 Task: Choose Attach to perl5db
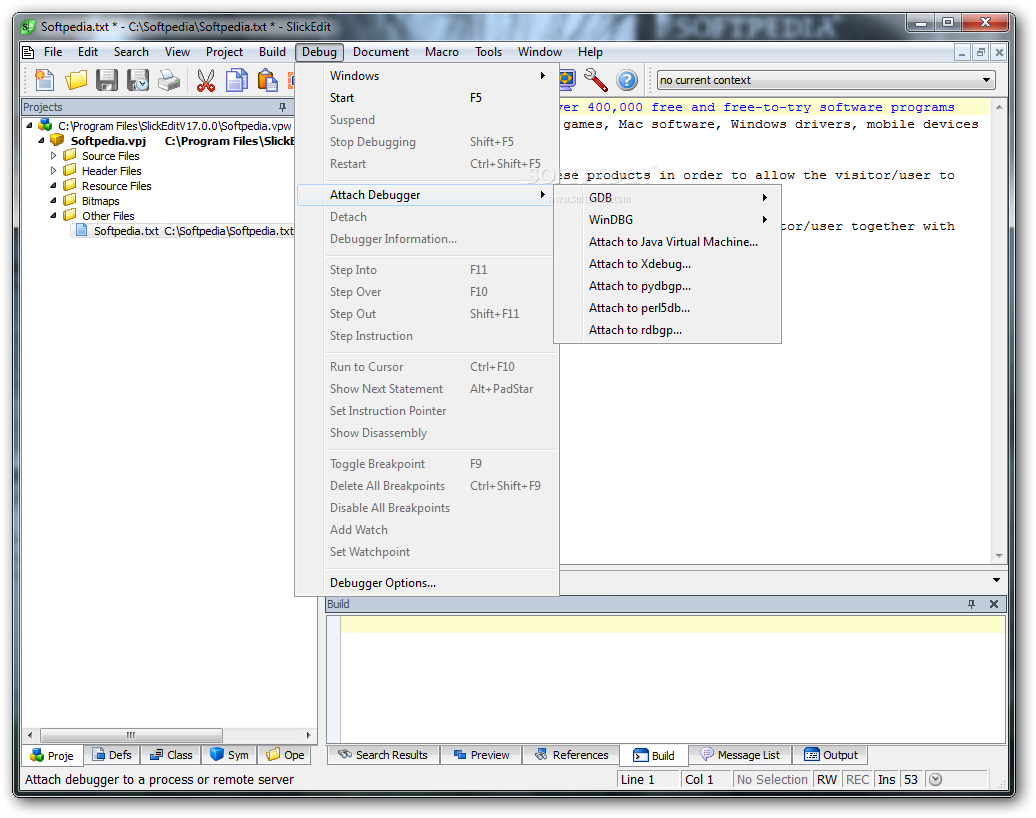click(667, 308)
